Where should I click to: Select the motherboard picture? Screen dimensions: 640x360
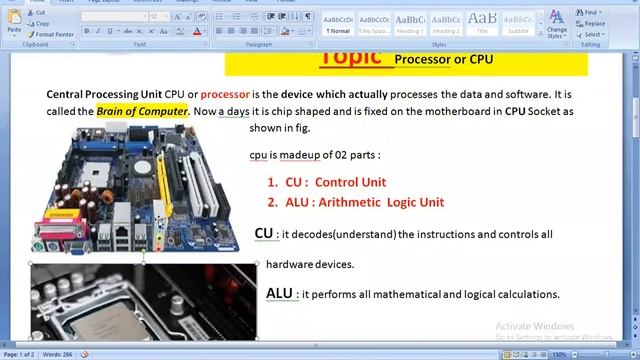tap(135, 188)
